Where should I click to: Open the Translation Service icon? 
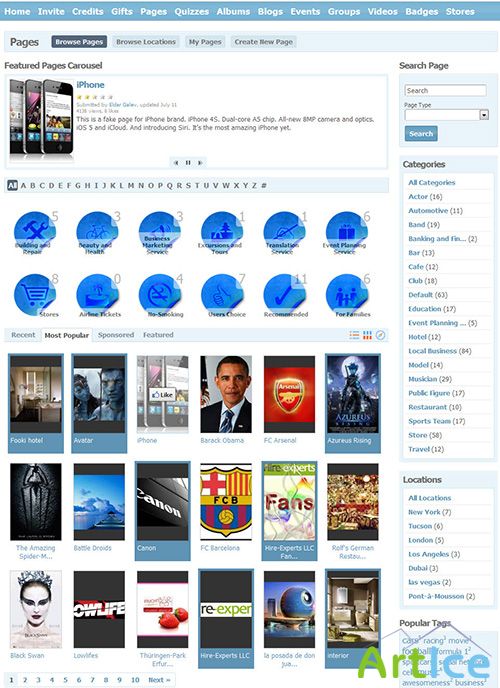click(x=284, y=233)
